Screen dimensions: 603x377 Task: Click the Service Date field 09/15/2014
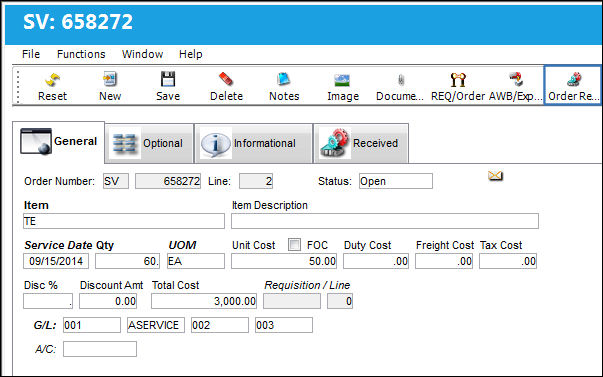[x=56, y=261]
